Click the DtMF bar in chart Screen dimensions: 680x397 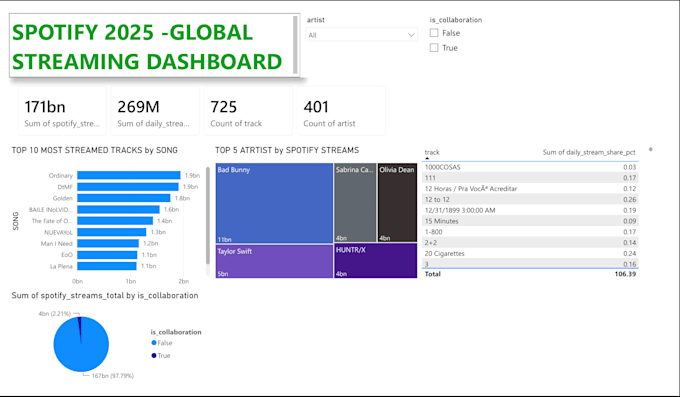click(128, 187)
